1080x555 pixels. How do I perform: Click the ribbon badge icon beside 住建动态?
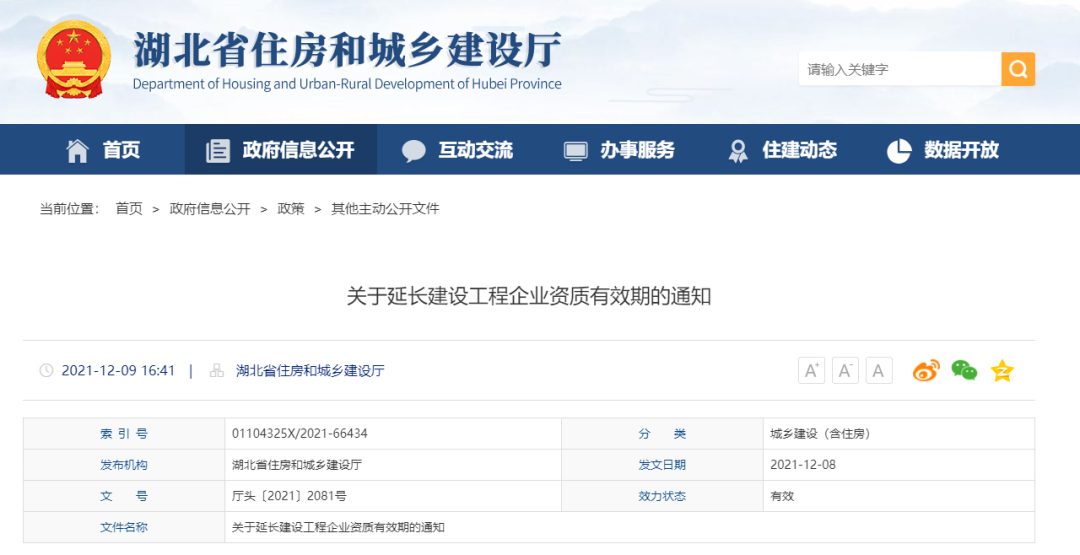[738, 151]
